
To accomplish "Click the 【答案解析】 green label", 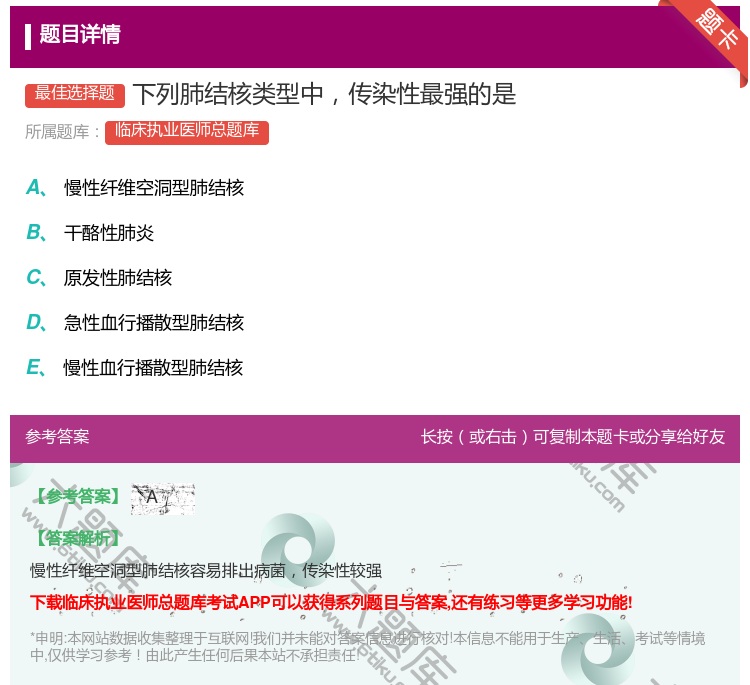I will [78, 539].
